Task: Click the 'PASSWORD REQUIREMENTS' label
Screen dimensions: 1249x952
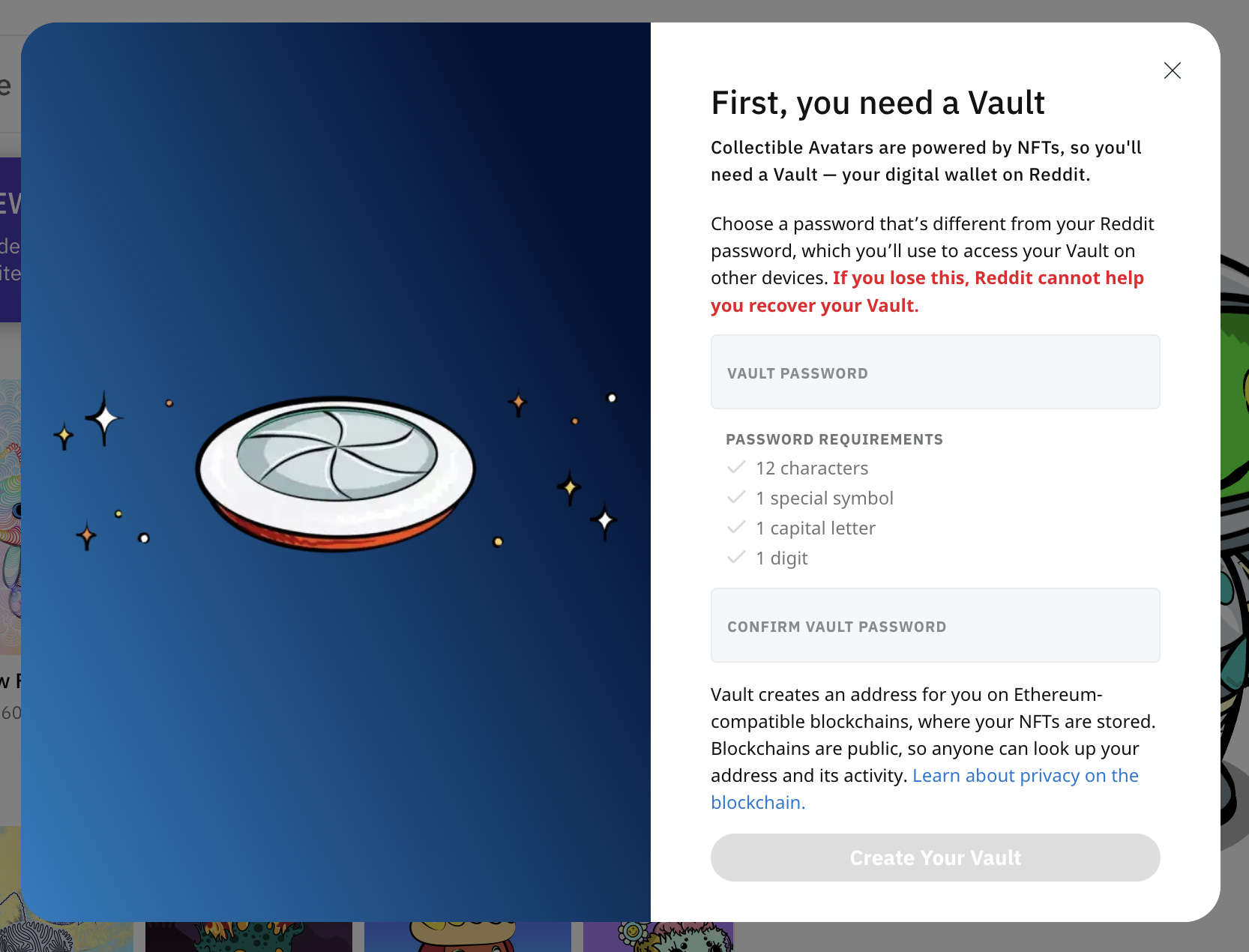Action: pyautogui.click(x=834, y=439)
